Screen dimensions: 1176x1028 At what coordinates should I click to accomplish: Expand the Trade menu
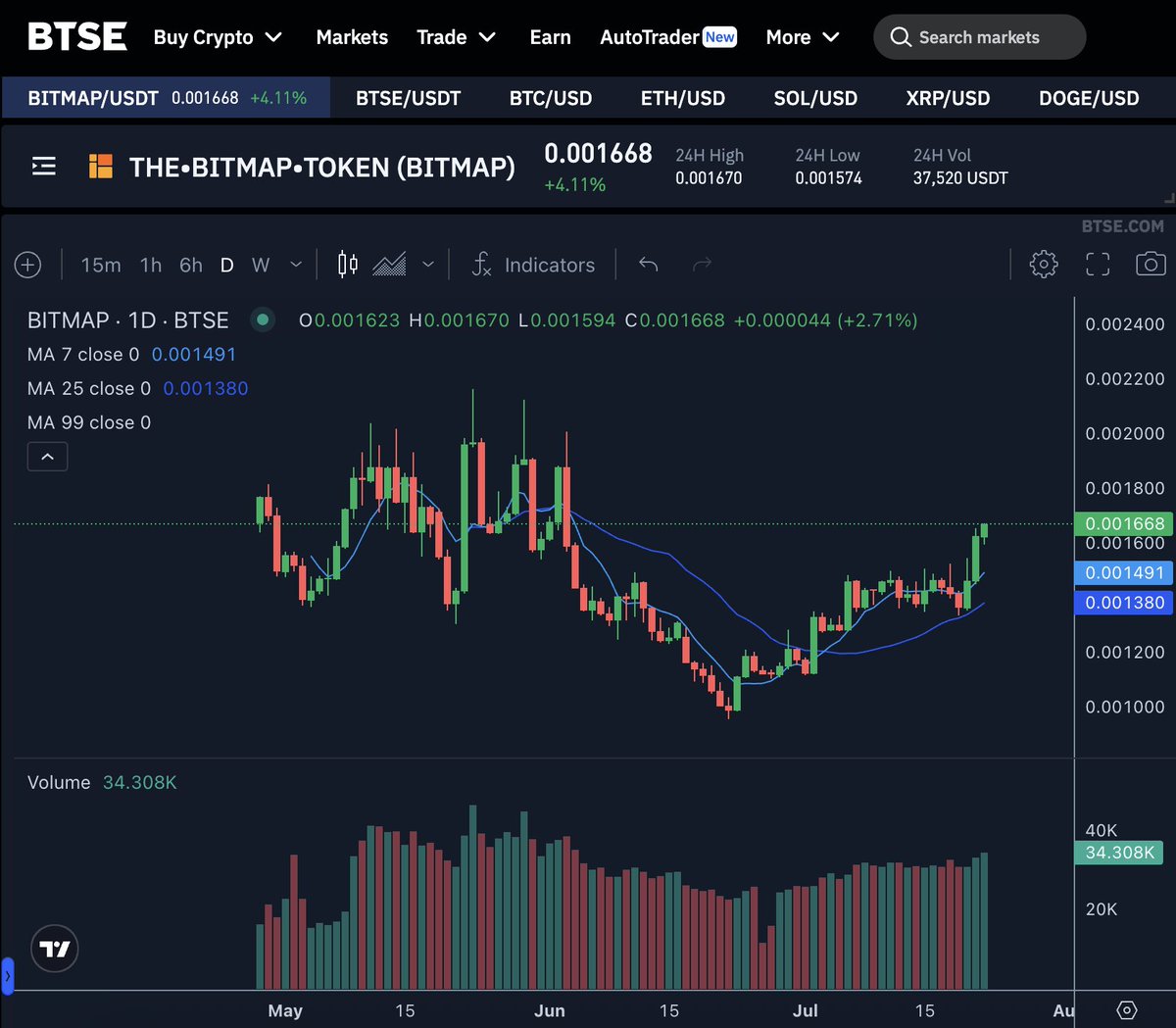coord(456,37)
